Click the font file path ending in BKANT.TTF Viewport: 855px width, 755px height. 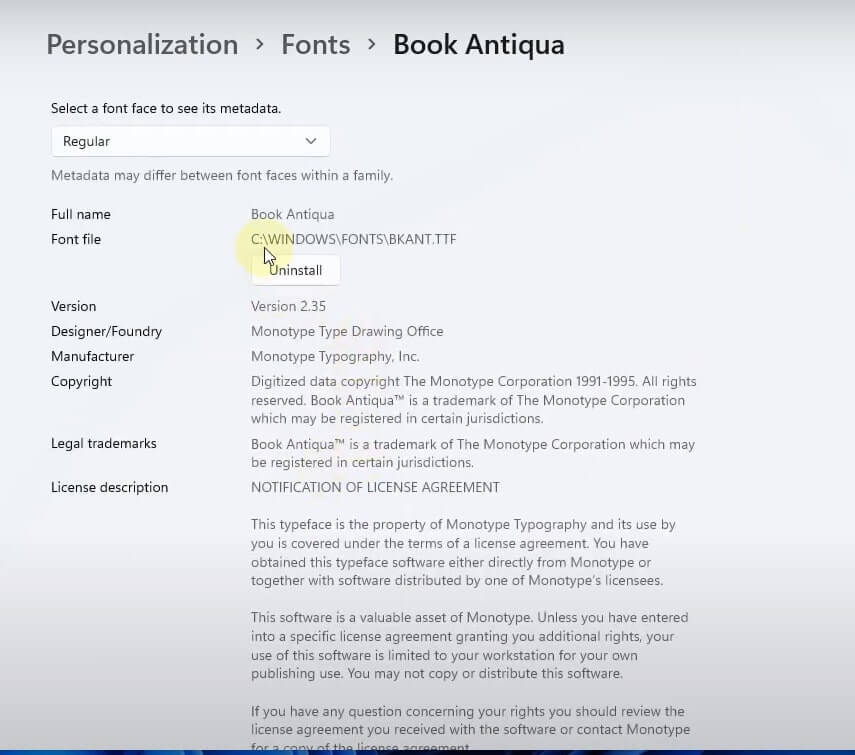coord(353,239)
